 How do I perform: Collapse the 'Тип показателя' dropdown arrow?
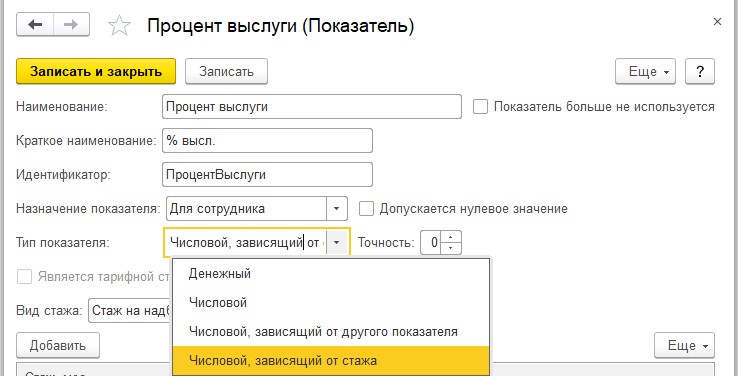click(x=336, y=243)
